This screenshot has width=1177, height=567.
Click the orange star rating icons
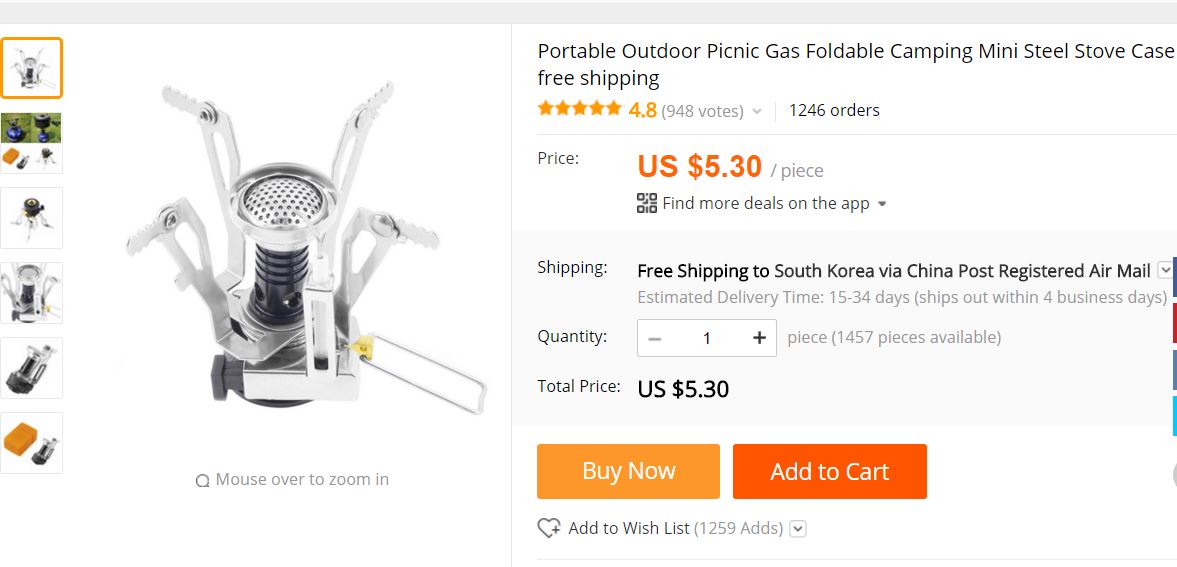click(579, 109)
